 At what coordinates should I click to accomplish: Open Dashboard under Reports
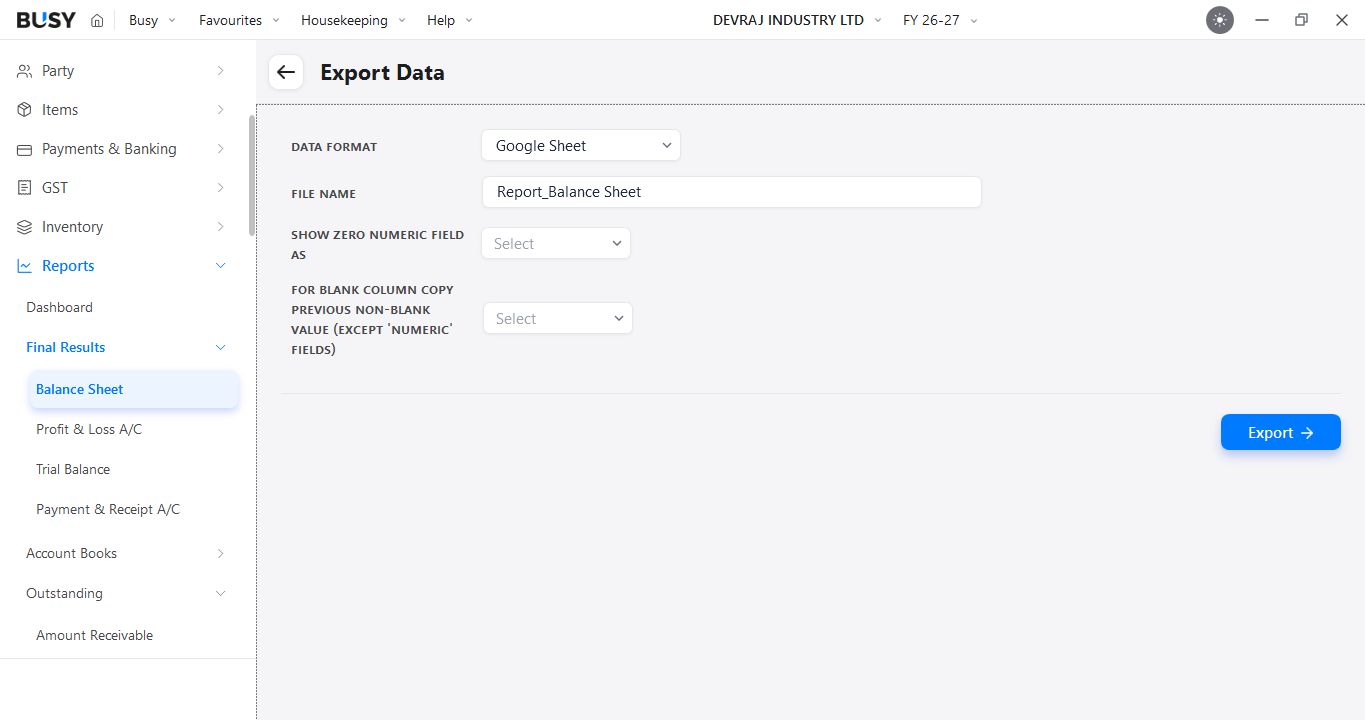[x=59, y=308]
